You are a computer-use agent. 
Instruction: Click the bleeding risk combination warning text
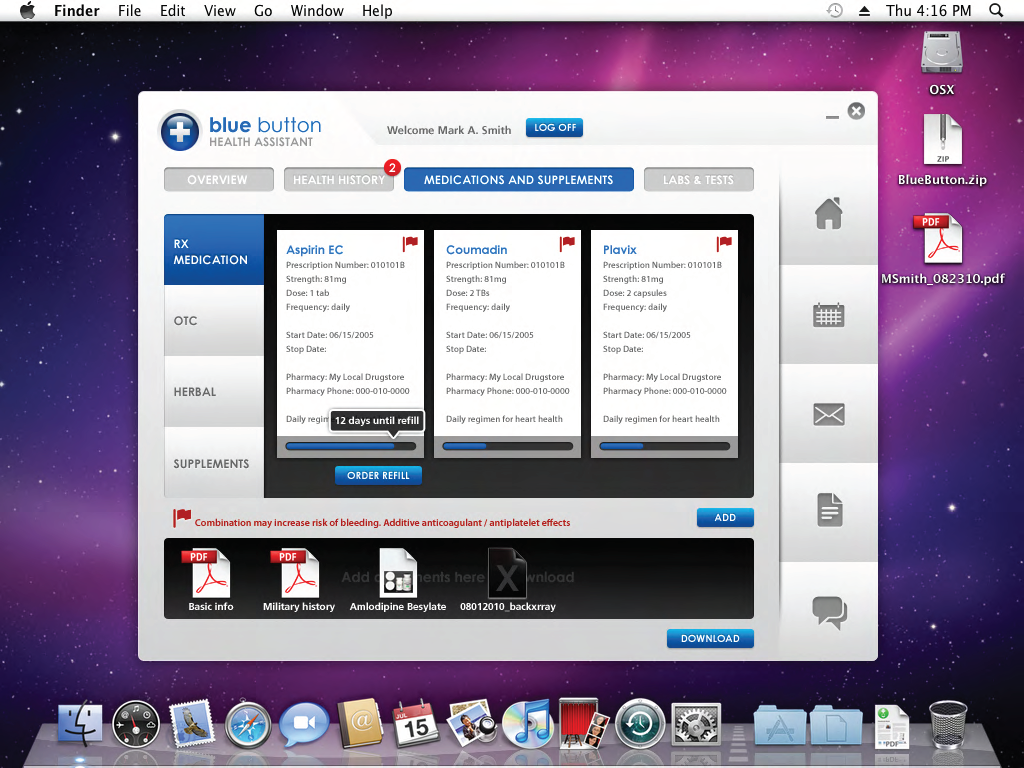coord(382,522)
